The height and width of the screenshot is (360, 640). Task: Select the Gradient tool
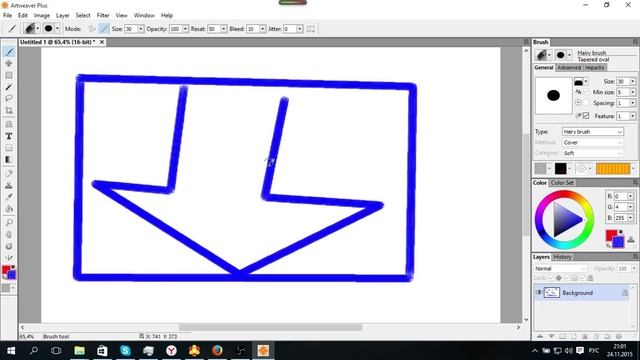tap(9, 160)
